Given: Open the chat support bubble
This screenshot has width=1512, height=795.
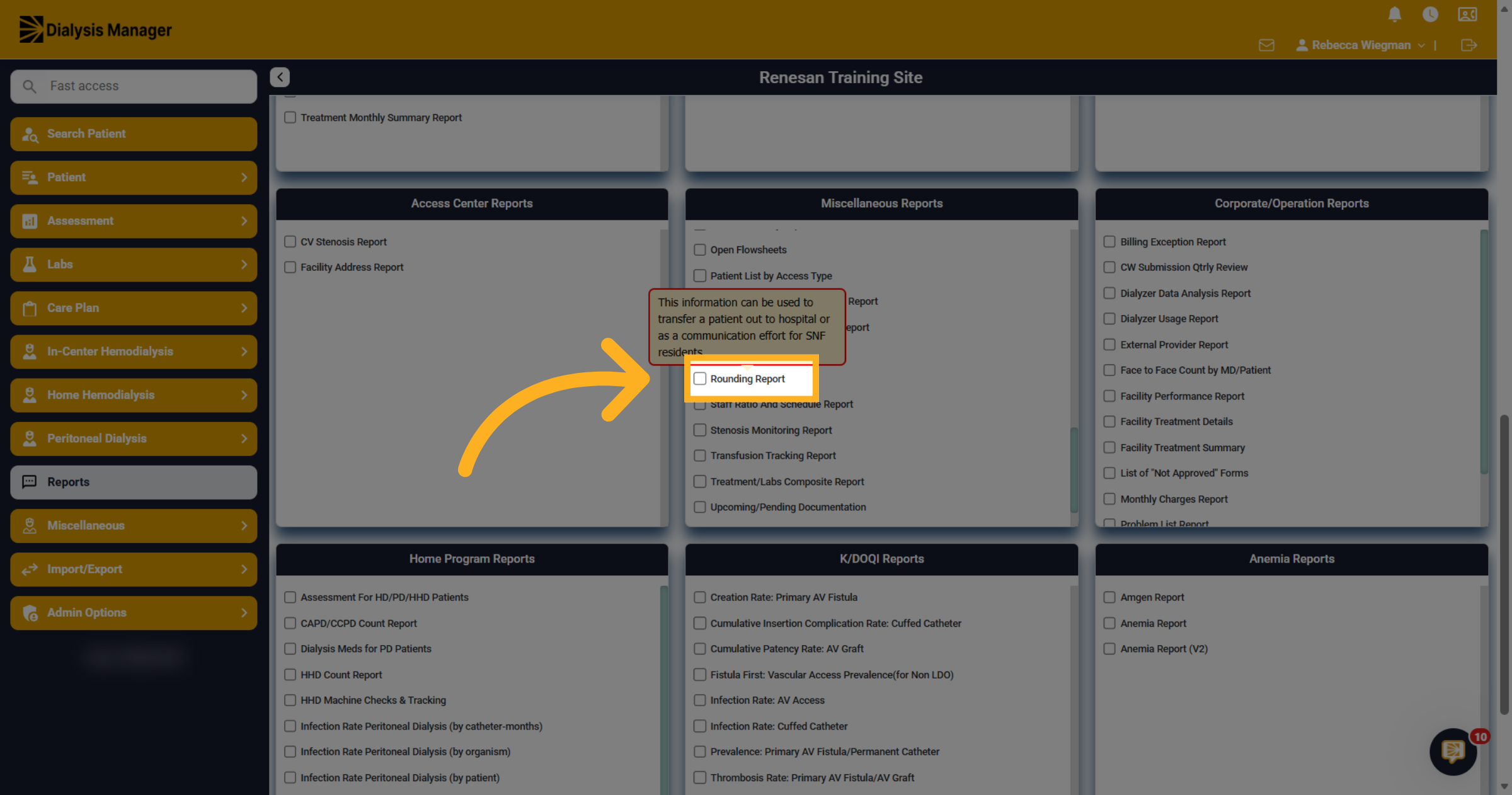Looking at the screenshot, I should pos(1453,751).
